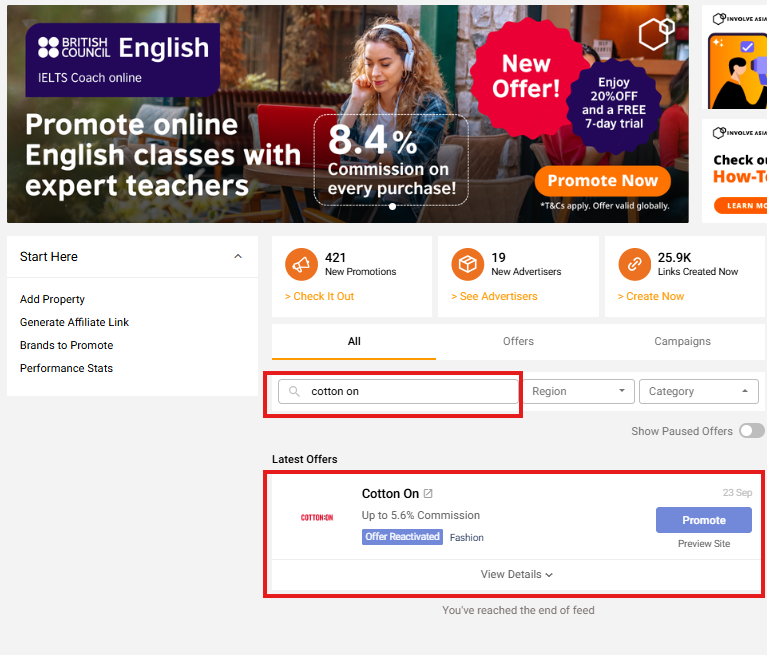Click the search magnifier icon

pyautogui.click(x=294, y=391)
